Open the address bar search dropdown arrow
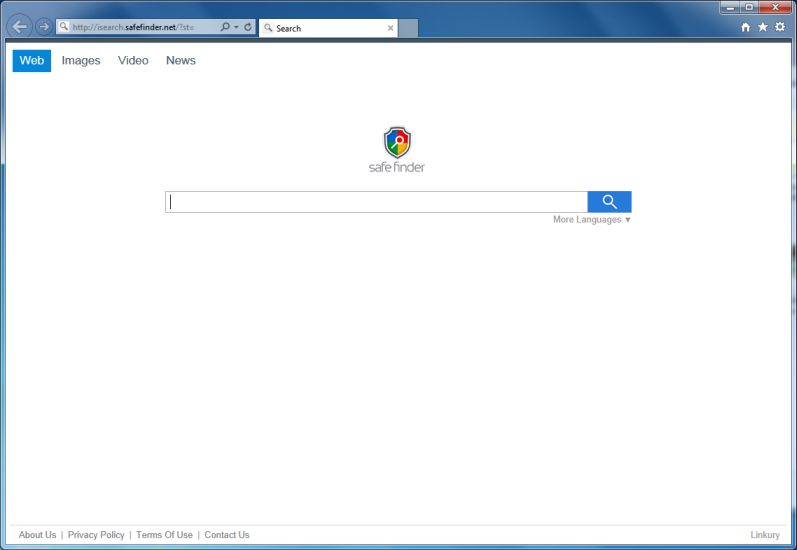The width and height of the screenshot is (797, 550). 236,27
